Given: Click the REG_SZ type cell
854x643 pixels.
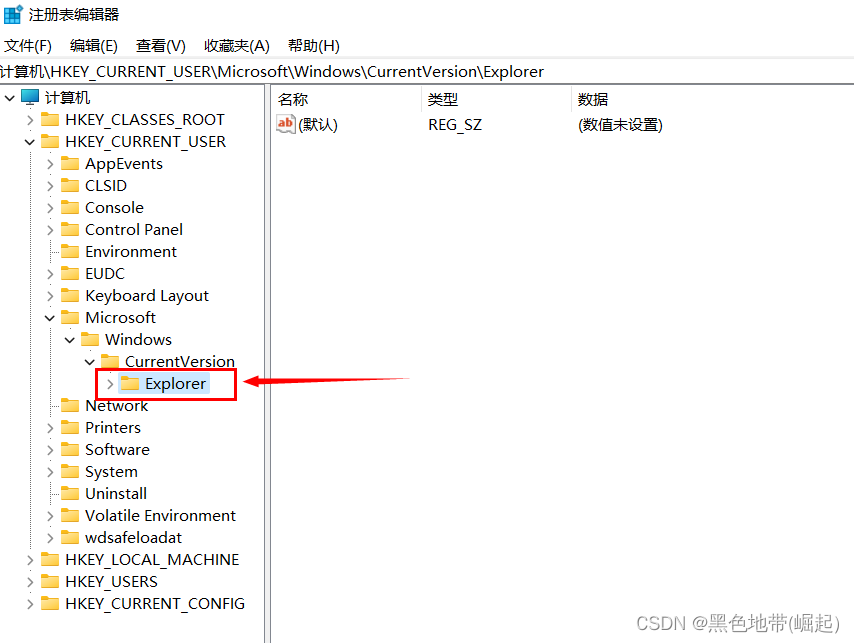Looking at the screenshot, I should click(455, 125).
